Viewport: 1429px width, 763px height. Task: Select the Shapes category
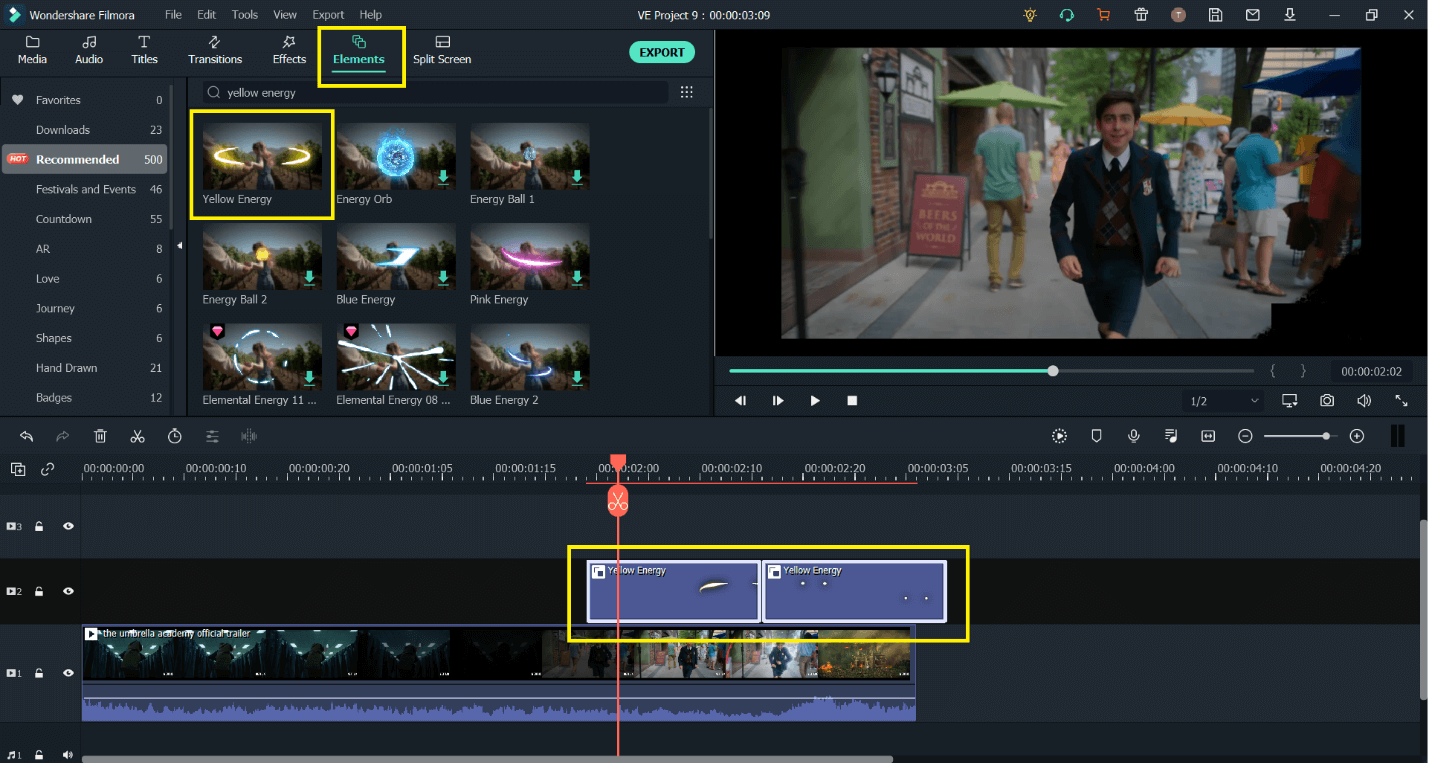coord(86,338)
